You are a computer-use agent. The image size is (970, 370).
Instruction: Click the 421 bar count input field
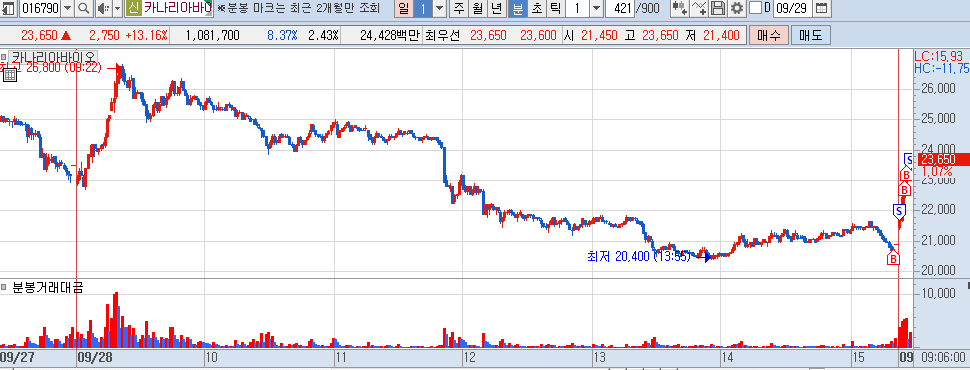(x=620, y=9)
